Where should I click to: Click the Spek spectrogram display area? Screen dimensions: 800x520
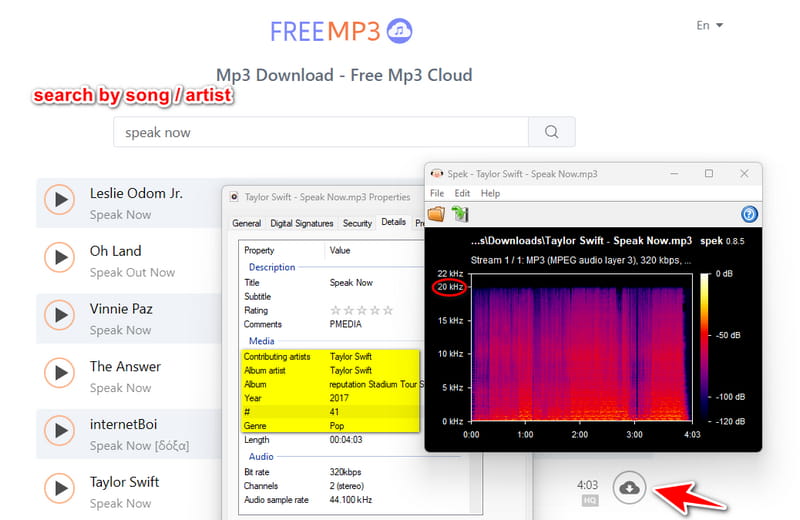(581, 348)
